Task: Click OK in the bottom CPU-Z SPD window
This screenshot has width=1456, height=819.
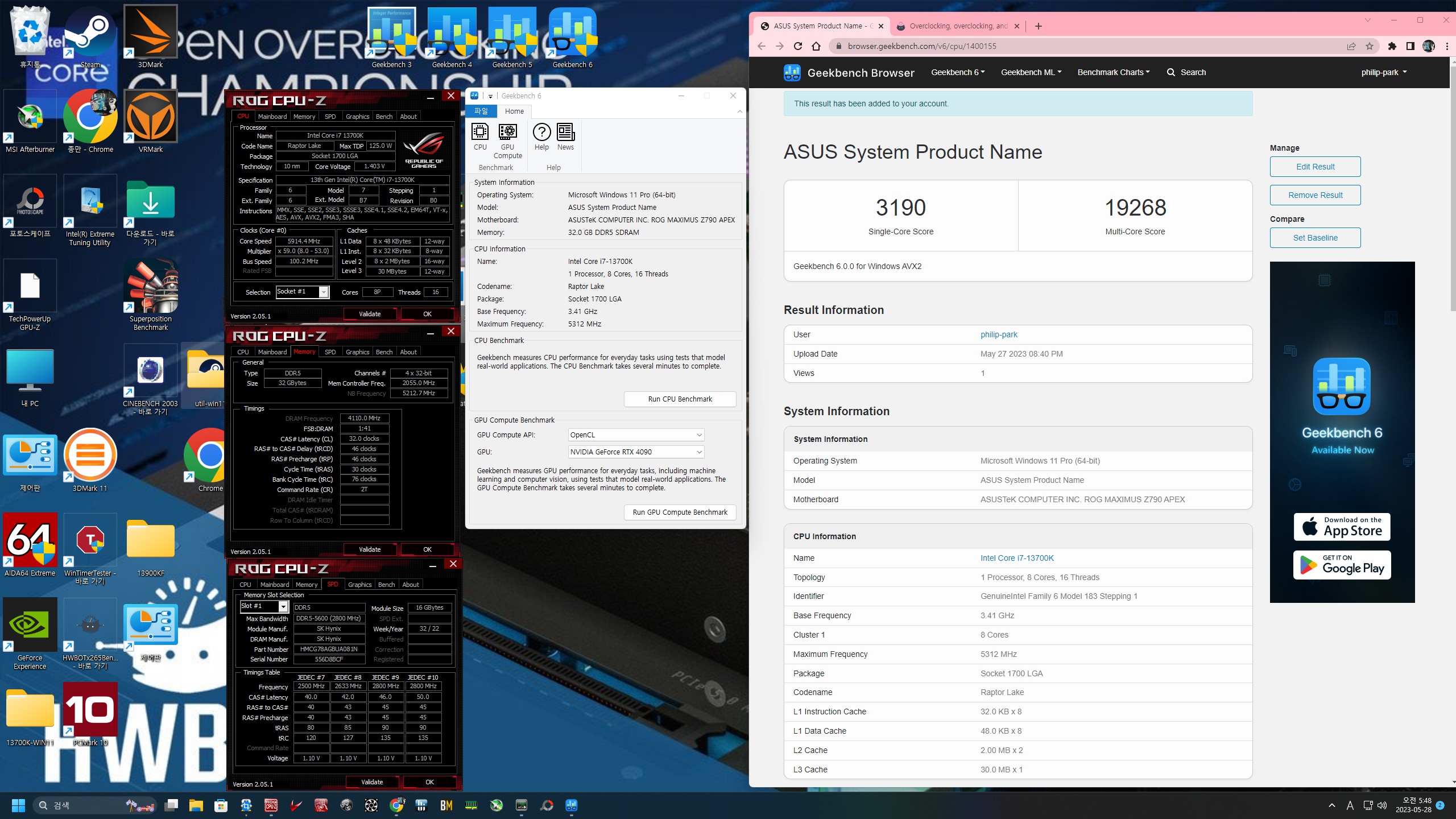Action: coord(429,782)
